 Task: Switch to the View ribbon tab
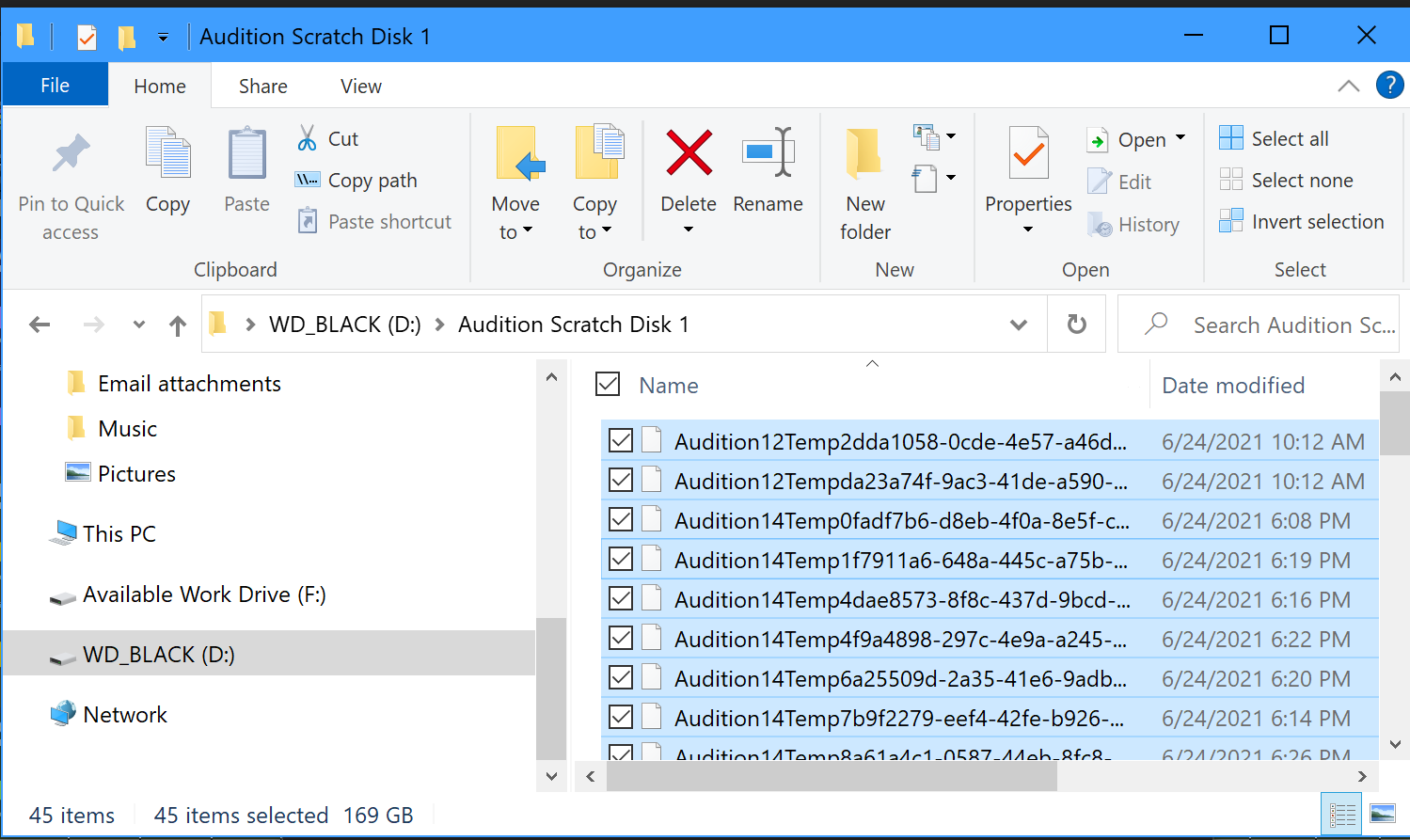(x=360, y=86)
